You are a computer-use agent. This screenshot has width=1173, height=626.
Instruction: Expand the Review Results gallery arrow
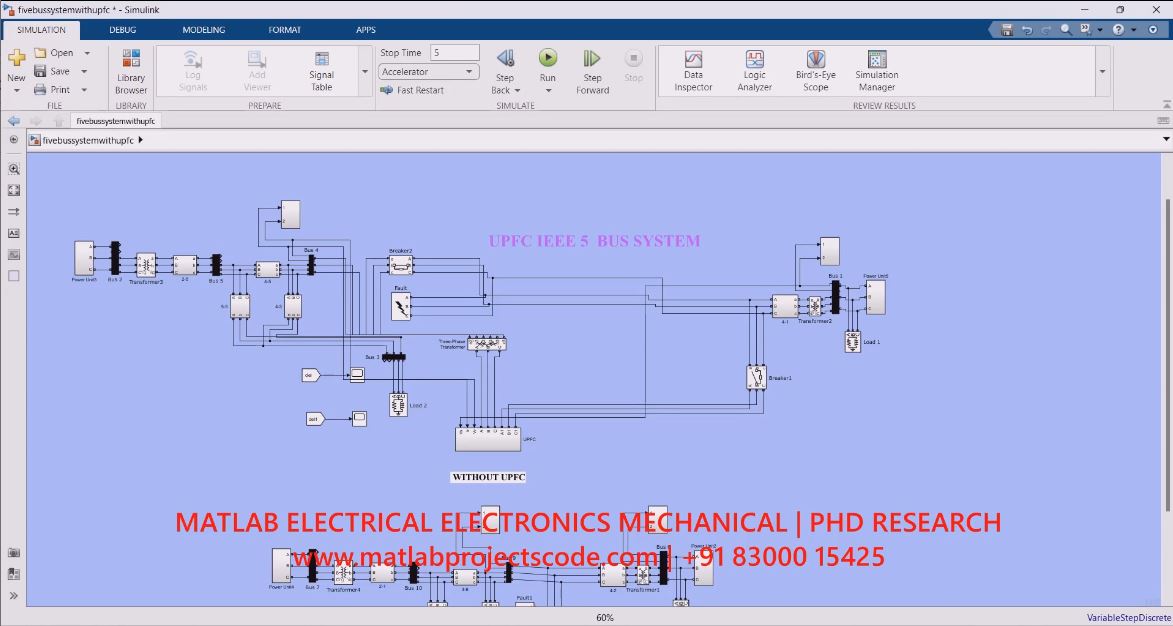[1103, 72]
